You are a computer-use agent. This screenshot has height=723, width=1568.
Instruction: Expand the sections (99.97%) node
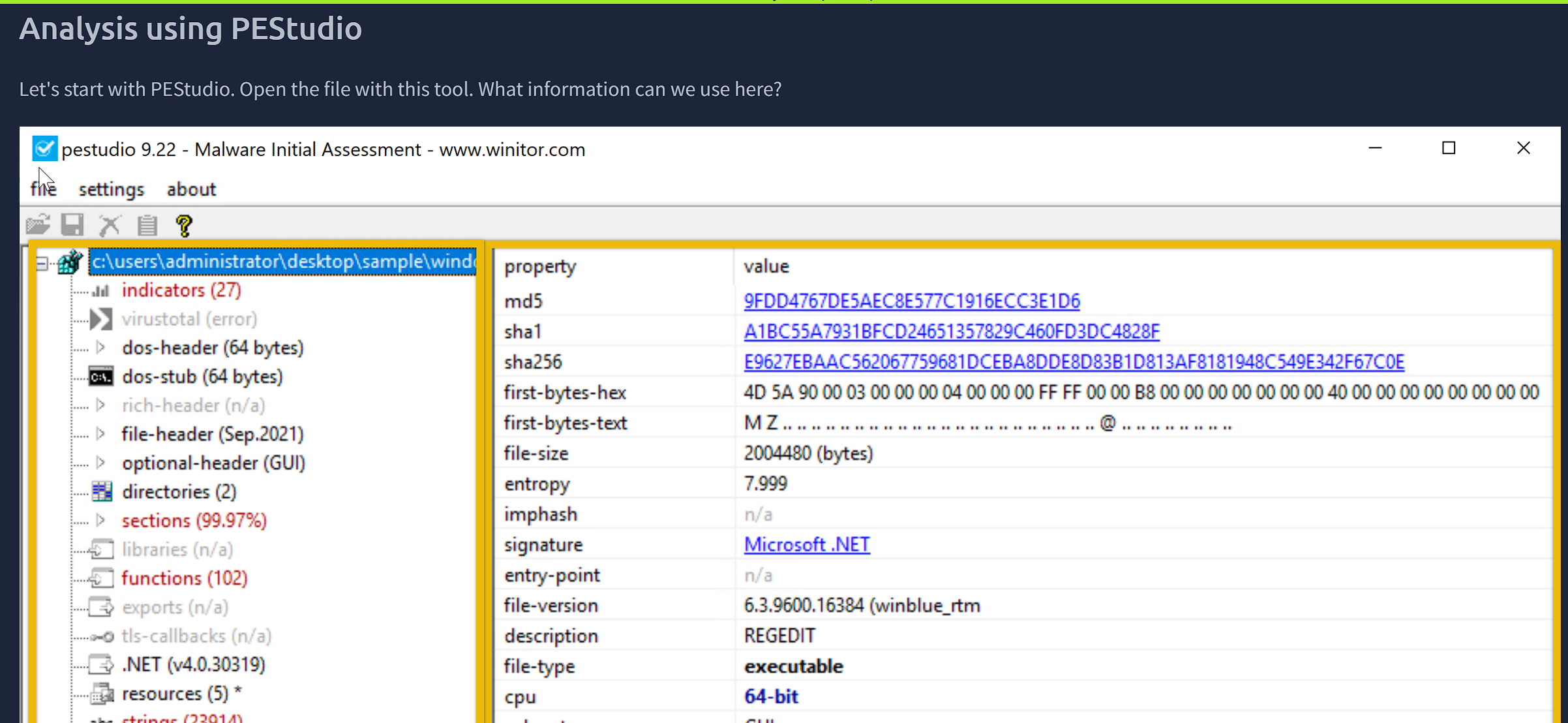coord(102,520)
